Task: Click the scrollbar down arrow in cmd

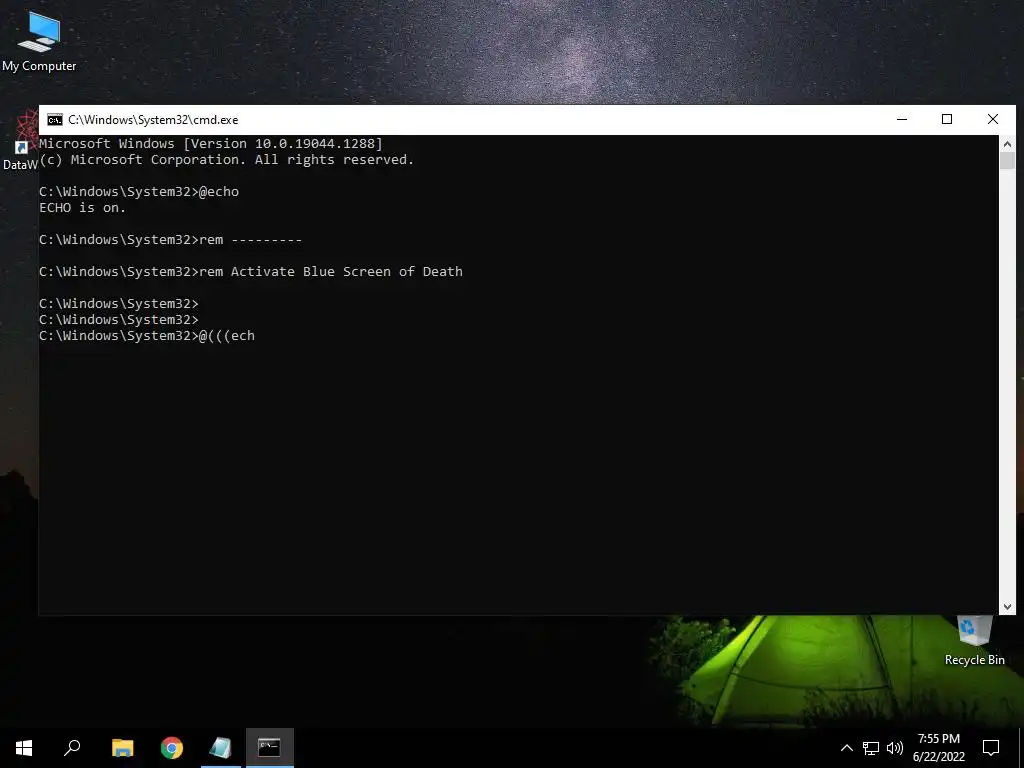Action: [x=1007, y=607]
